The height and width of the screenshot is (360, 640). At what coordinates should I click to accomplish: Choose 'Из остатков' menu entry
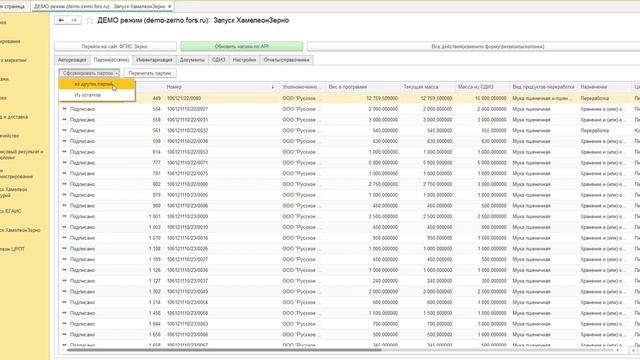tap(97, 95)
